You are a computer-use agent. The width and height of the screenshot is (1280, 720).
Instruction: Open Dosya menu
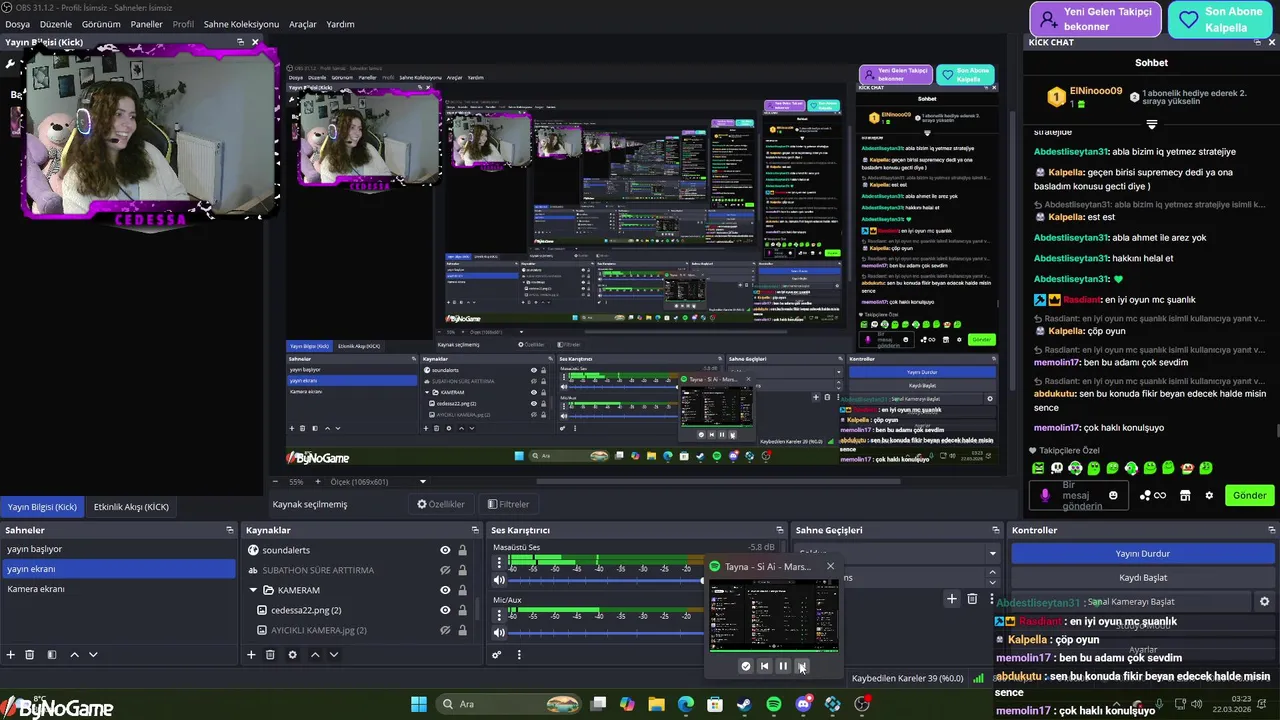coord(17,24)
